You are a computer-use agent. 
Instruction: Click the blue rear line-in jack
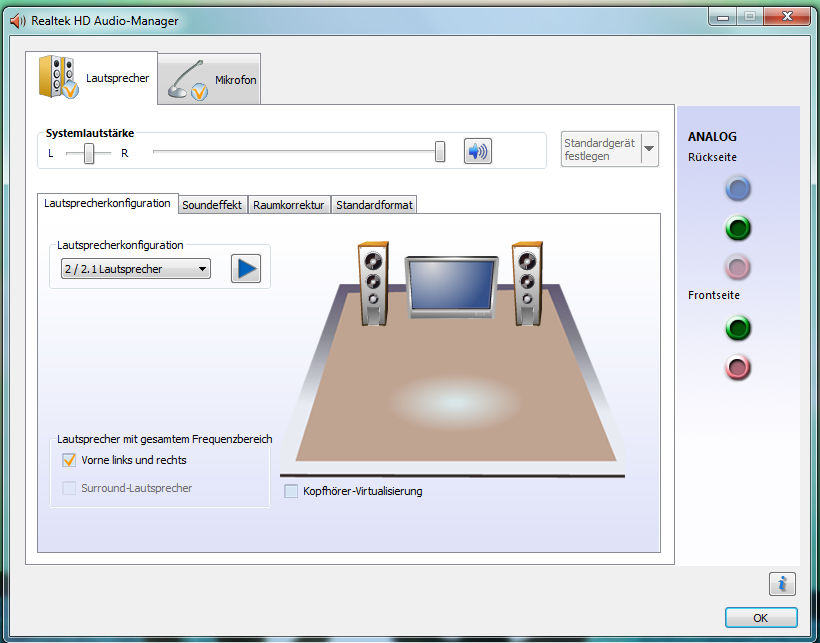tap(738, 189)
